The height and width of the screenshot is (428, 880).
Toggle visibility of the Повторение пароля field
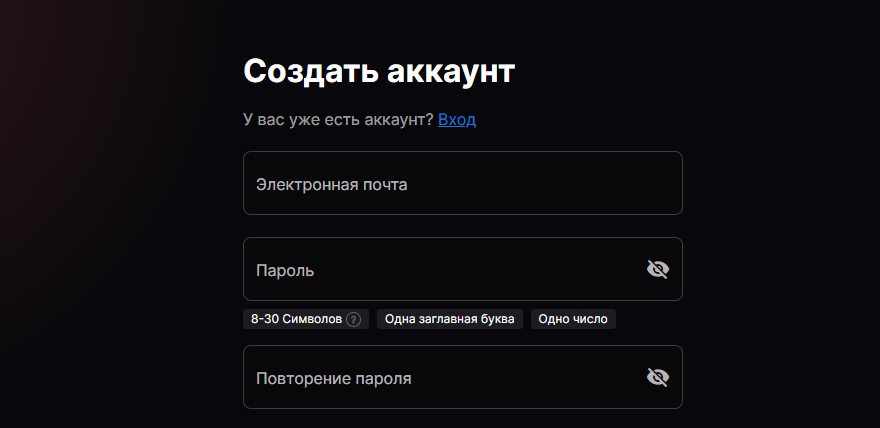point(657,377)
